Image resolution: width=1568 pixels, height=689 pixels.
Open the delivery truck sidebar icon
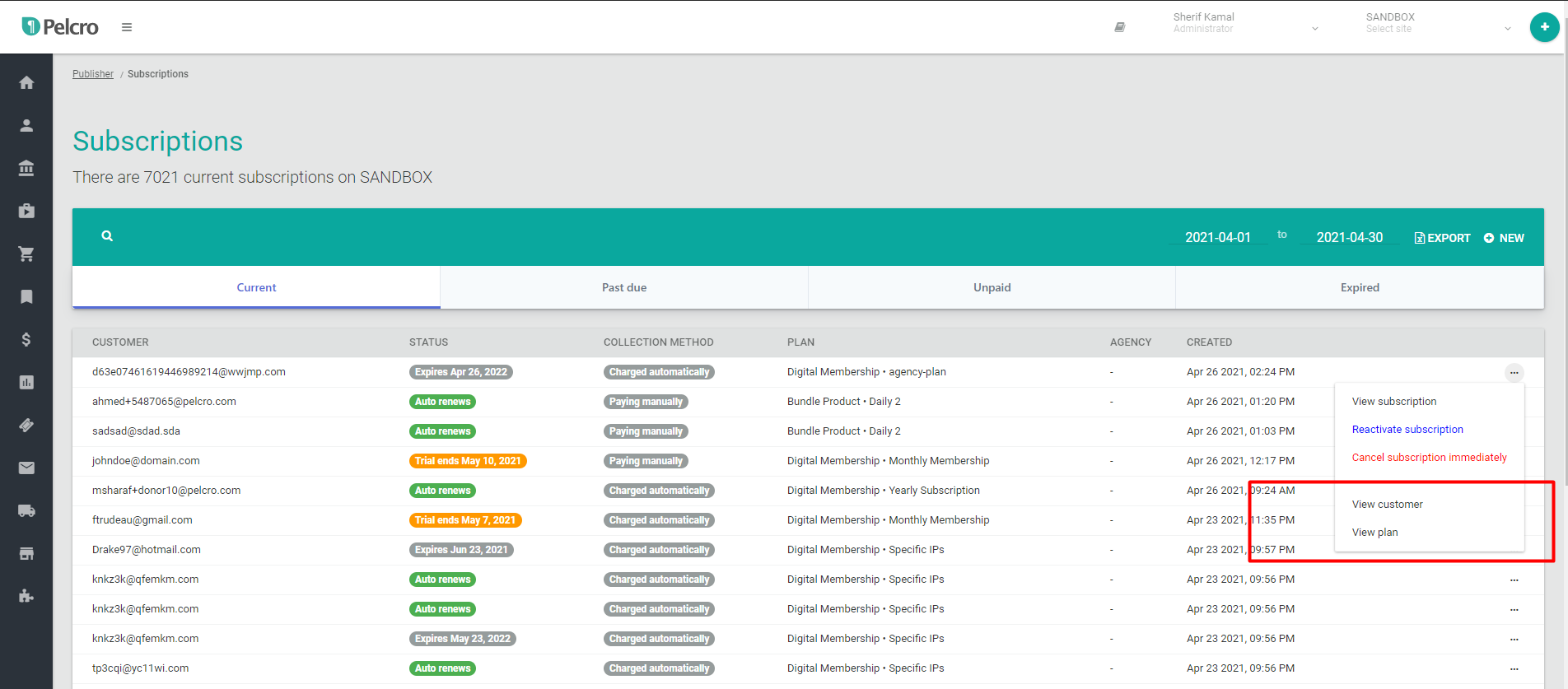[26, 510]
